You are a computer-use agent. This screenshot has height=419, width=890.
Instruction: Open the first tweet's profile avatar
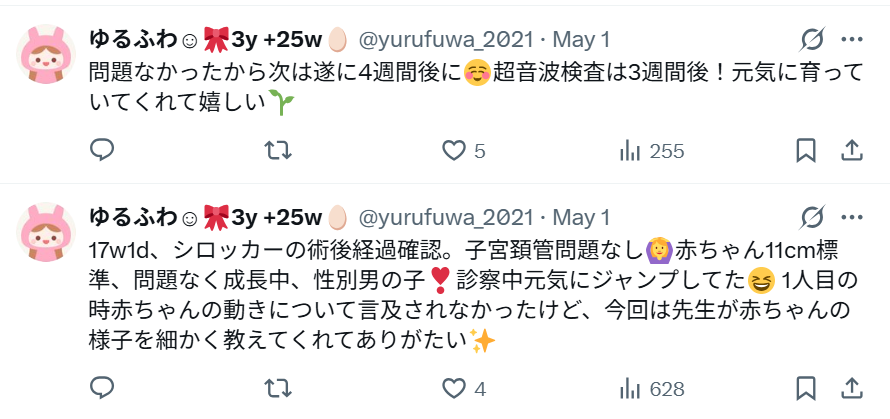tap(46, 54)
